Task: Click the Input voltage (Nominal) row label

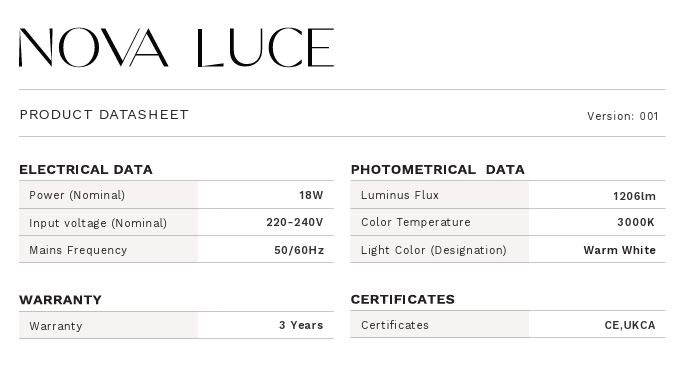Action: pyautogui.click(x=98, y=223)
